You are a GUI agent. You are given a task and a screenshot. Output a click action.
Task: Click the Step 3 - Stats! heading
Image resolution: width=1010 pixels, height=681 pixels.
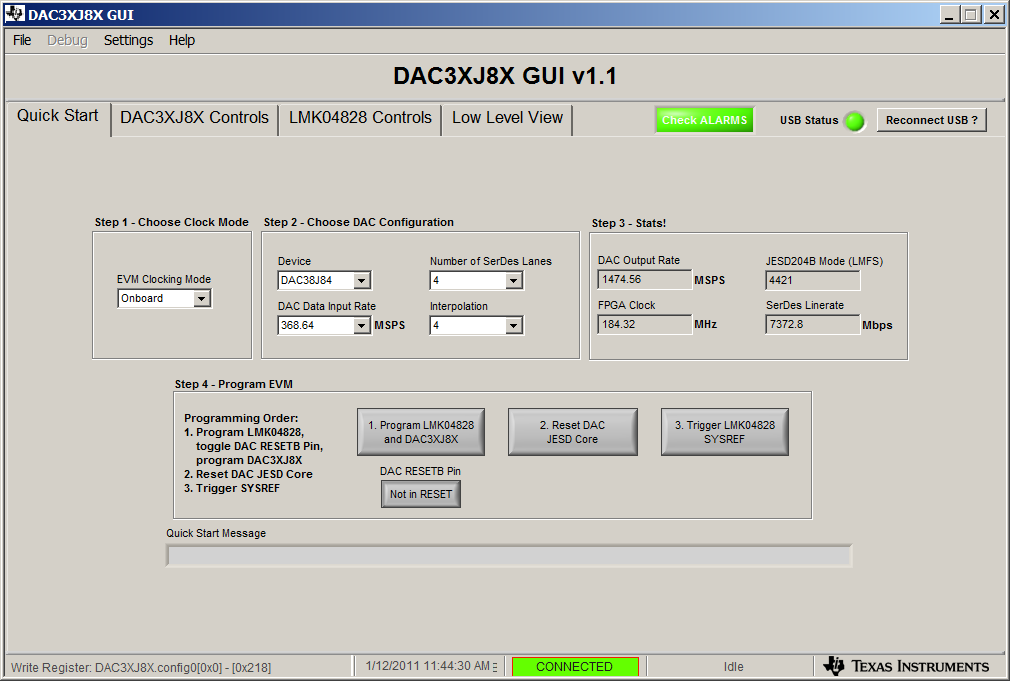[x=629, y=223]
